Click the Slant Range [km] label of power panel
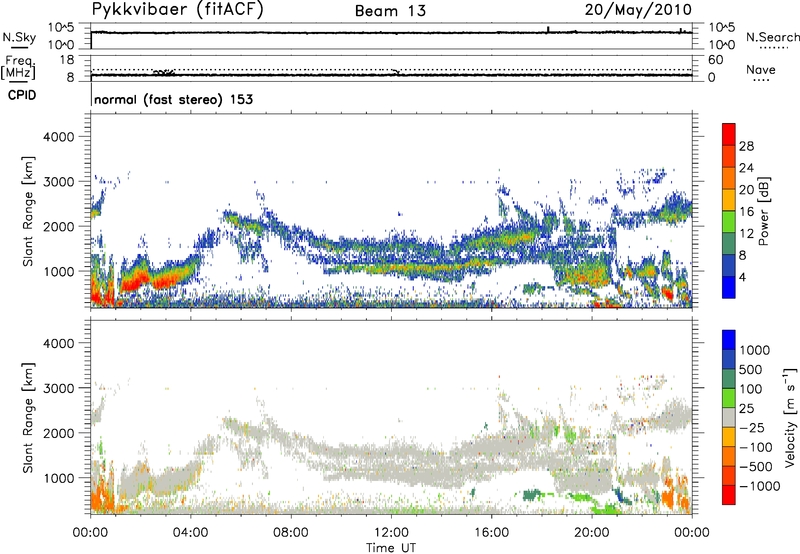Viewport: 800px width, 554px height. click(28, 211)
